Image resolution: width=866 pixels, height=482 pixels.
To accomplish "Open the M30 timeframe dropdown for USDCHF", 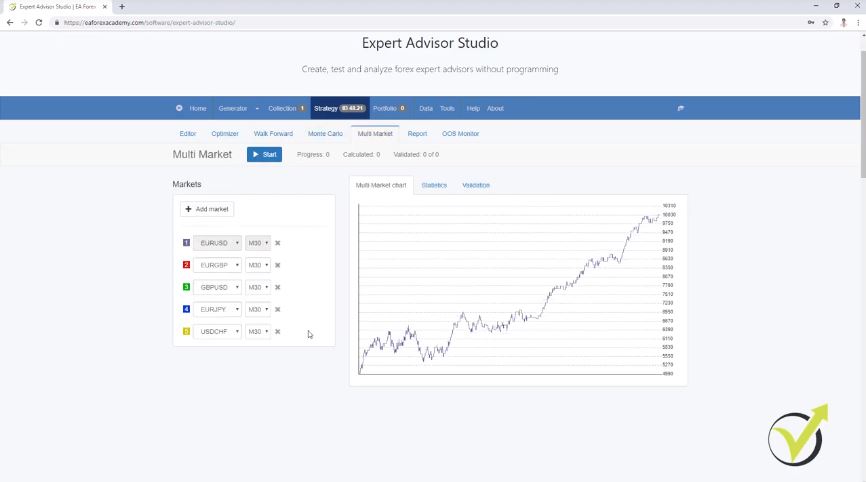I will tap(258, 331).
